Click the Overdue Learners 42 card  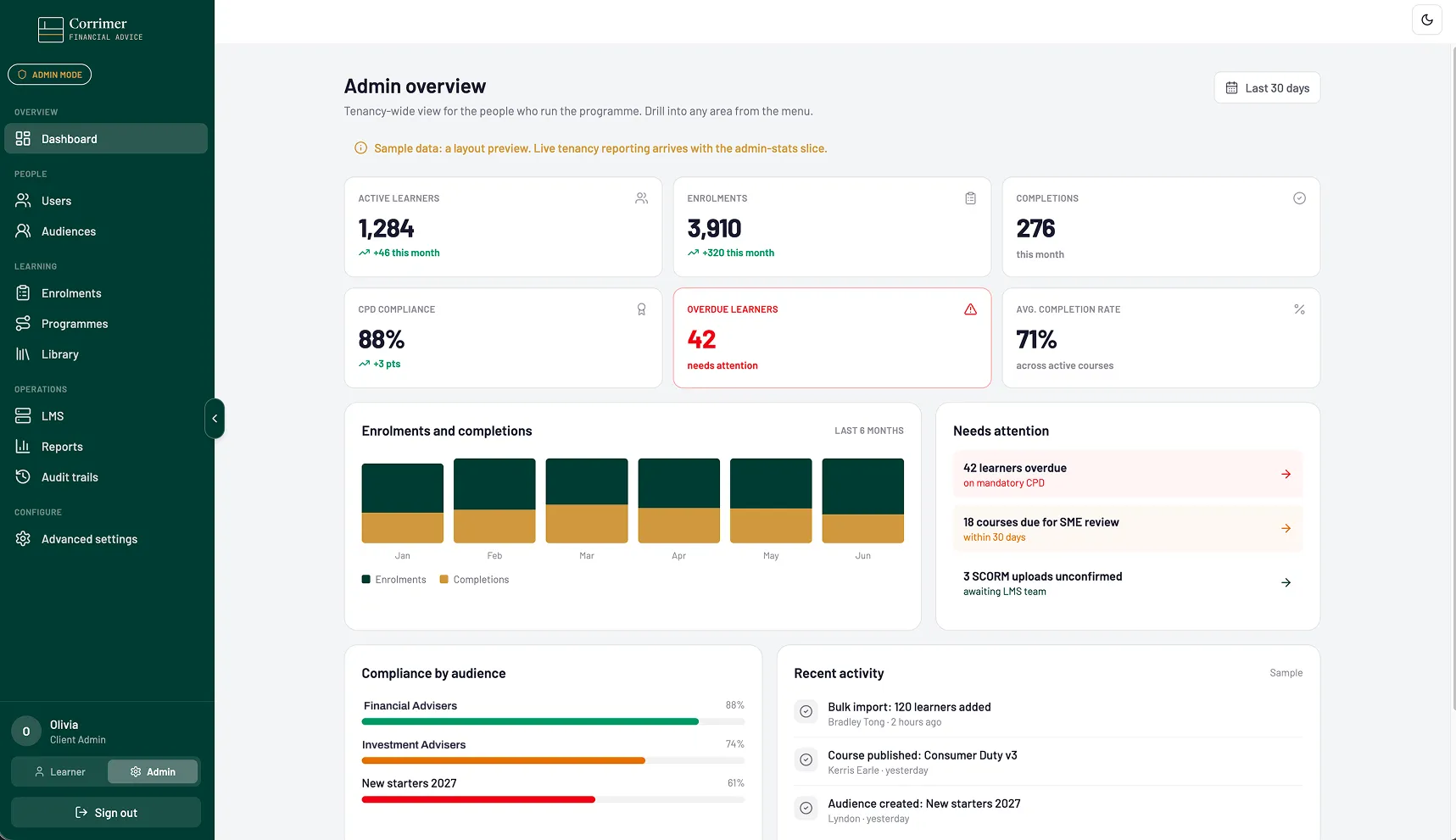point(832,338)
